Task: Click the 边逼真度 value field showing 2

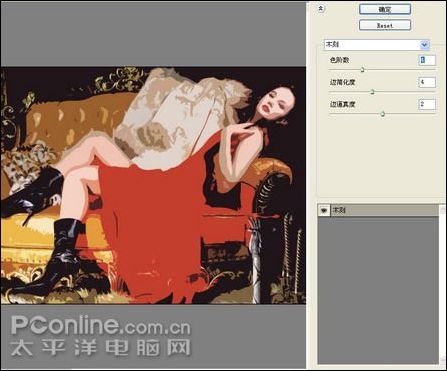Action: (x=427, y=104)
